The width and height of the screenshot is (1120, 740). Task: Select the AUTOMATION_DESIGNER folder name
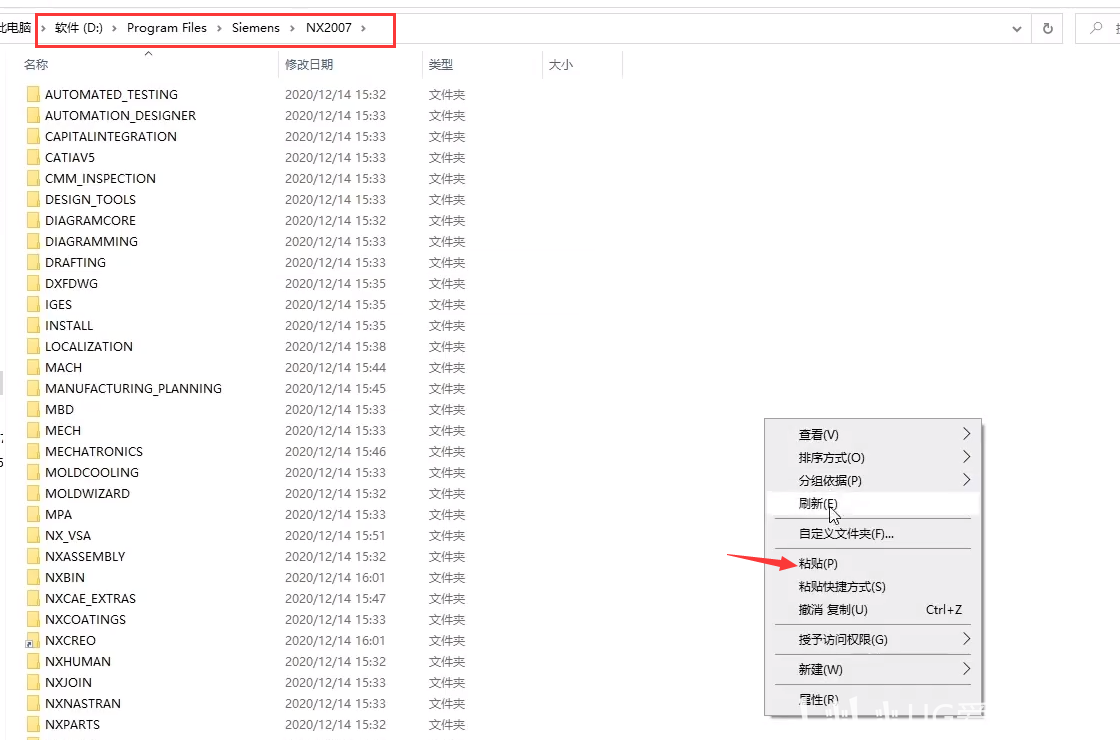tap(120, 116)
